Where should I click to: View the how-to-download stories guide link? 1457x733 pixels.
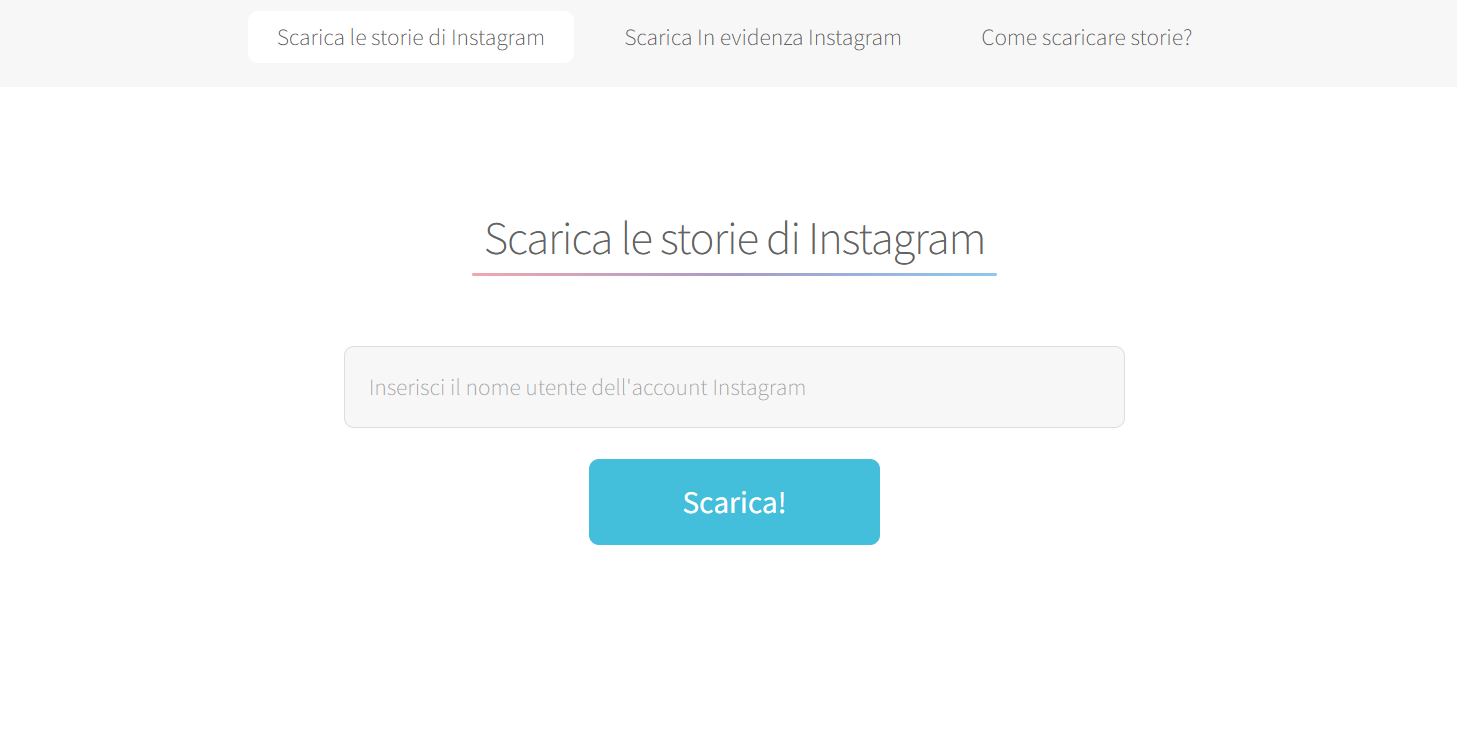[x=1086, y=37]
